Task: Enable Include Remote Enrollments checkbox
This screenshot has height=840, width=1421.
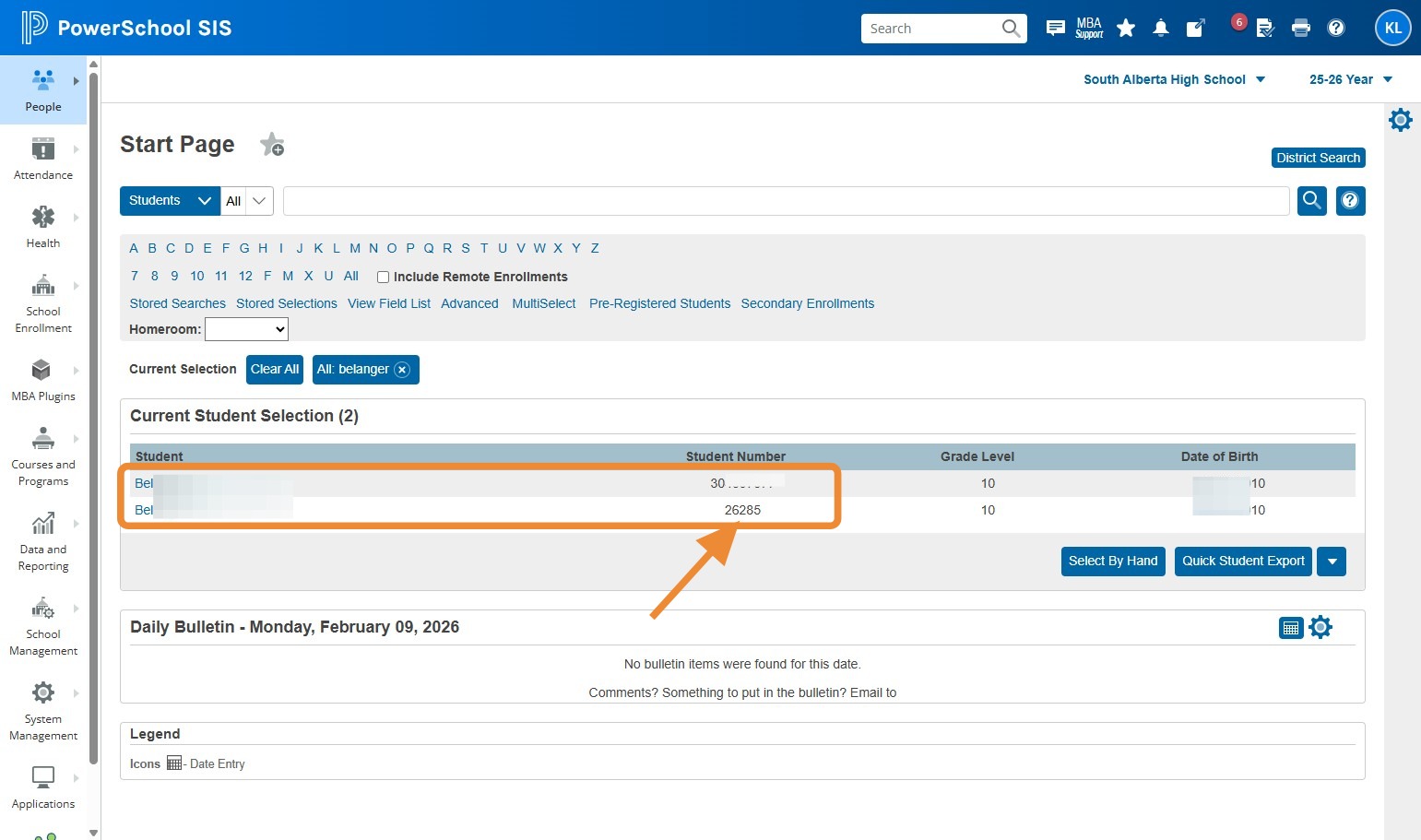Action: tap(383, 277)
